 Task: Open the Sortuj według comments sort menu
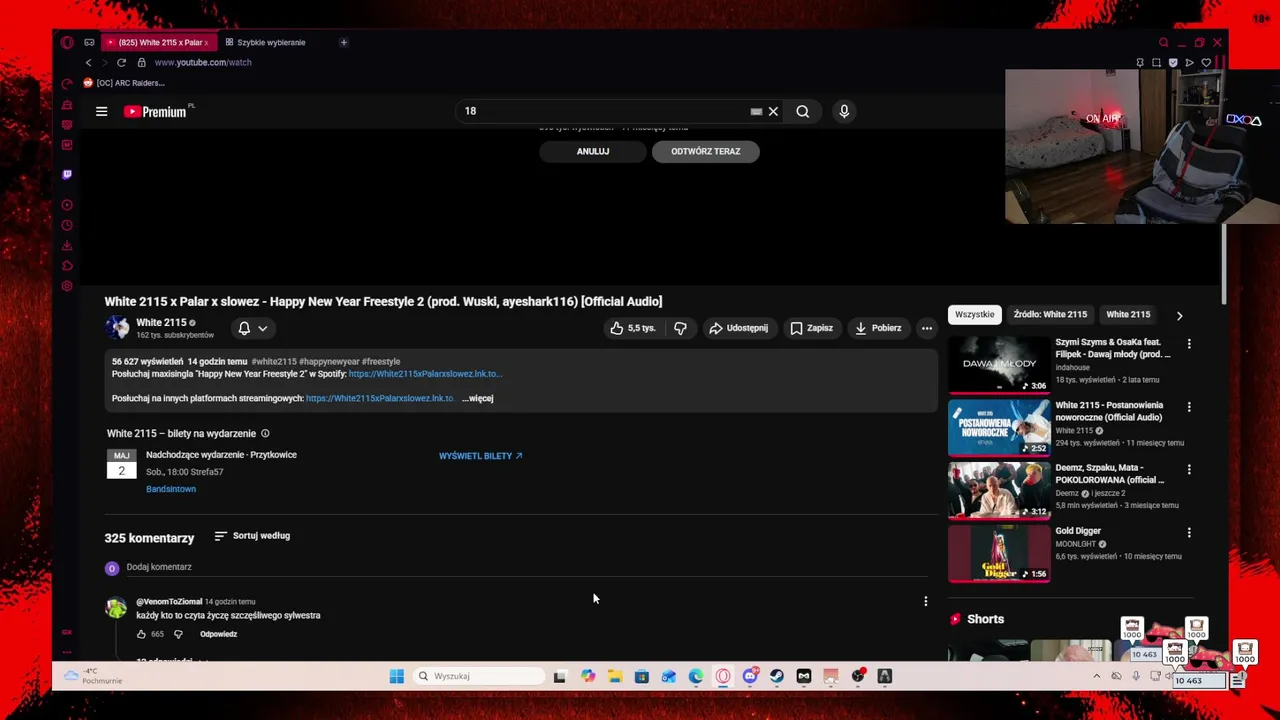(252, 536)
